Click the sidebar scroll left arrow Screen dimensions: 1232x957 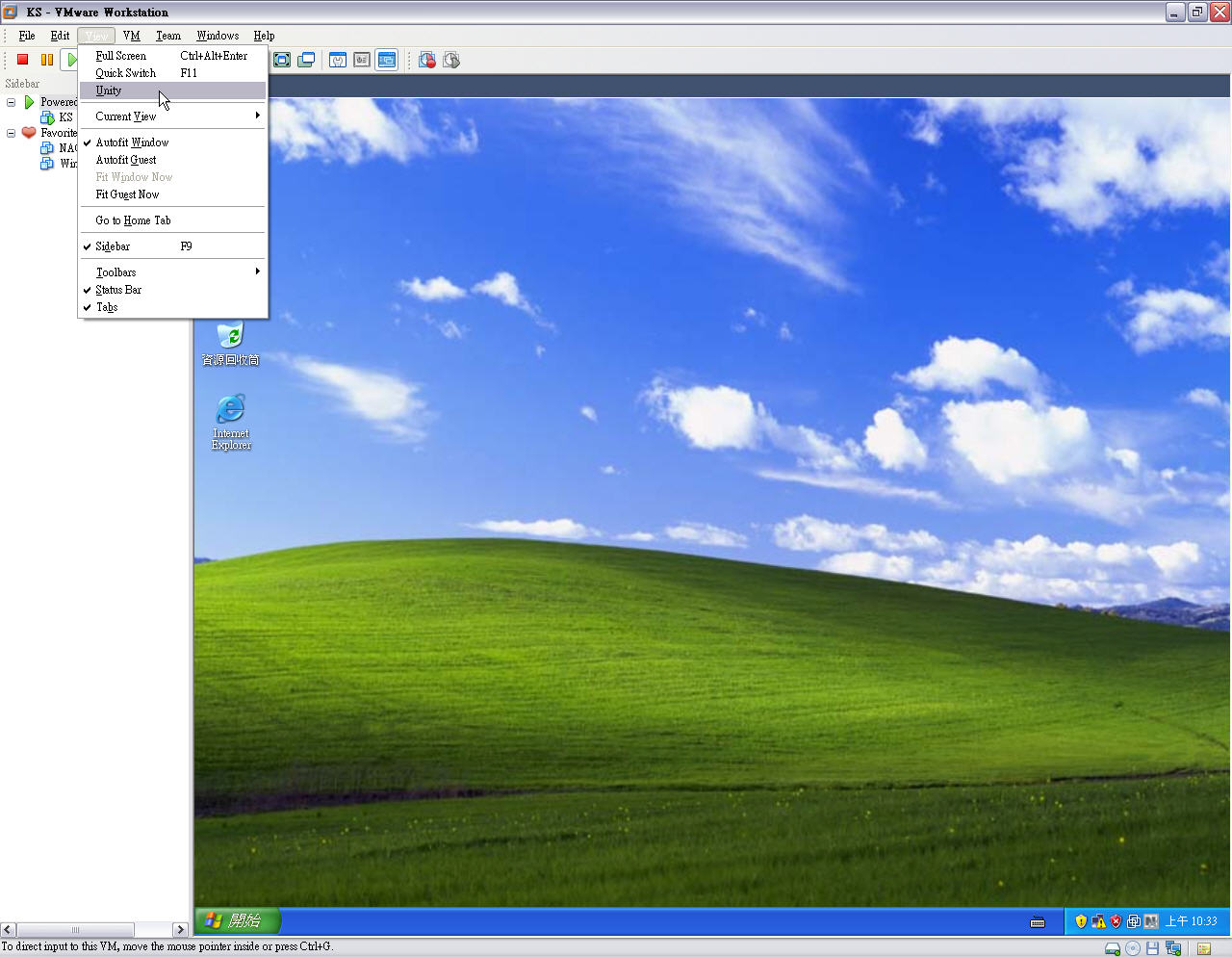pyautogui.click(x=8, y=929)
